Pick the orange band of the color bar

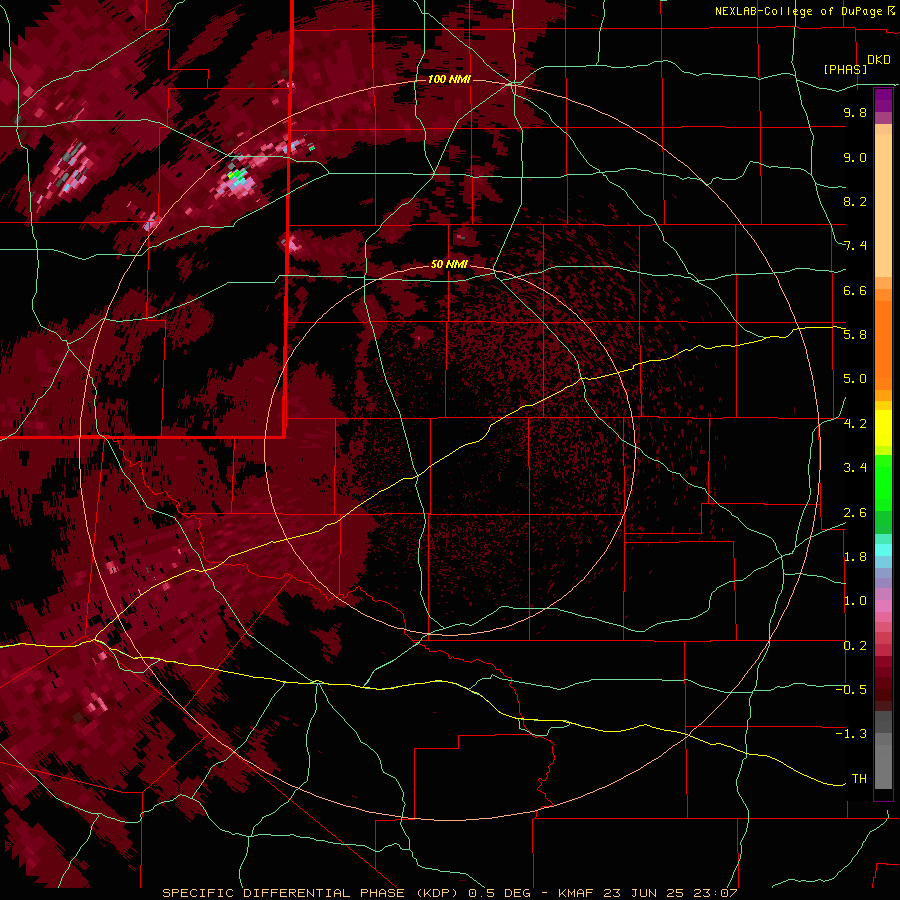(883, 344)
